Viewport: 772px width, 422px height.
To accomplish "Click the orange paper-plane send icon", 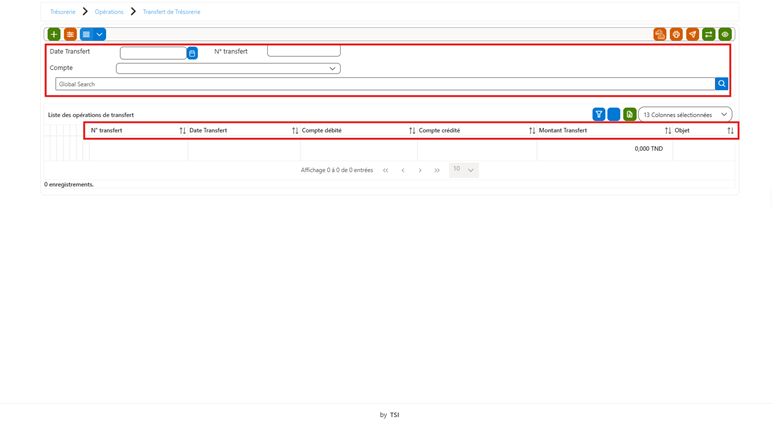I will pyautogui.click(x=692, y=34).
